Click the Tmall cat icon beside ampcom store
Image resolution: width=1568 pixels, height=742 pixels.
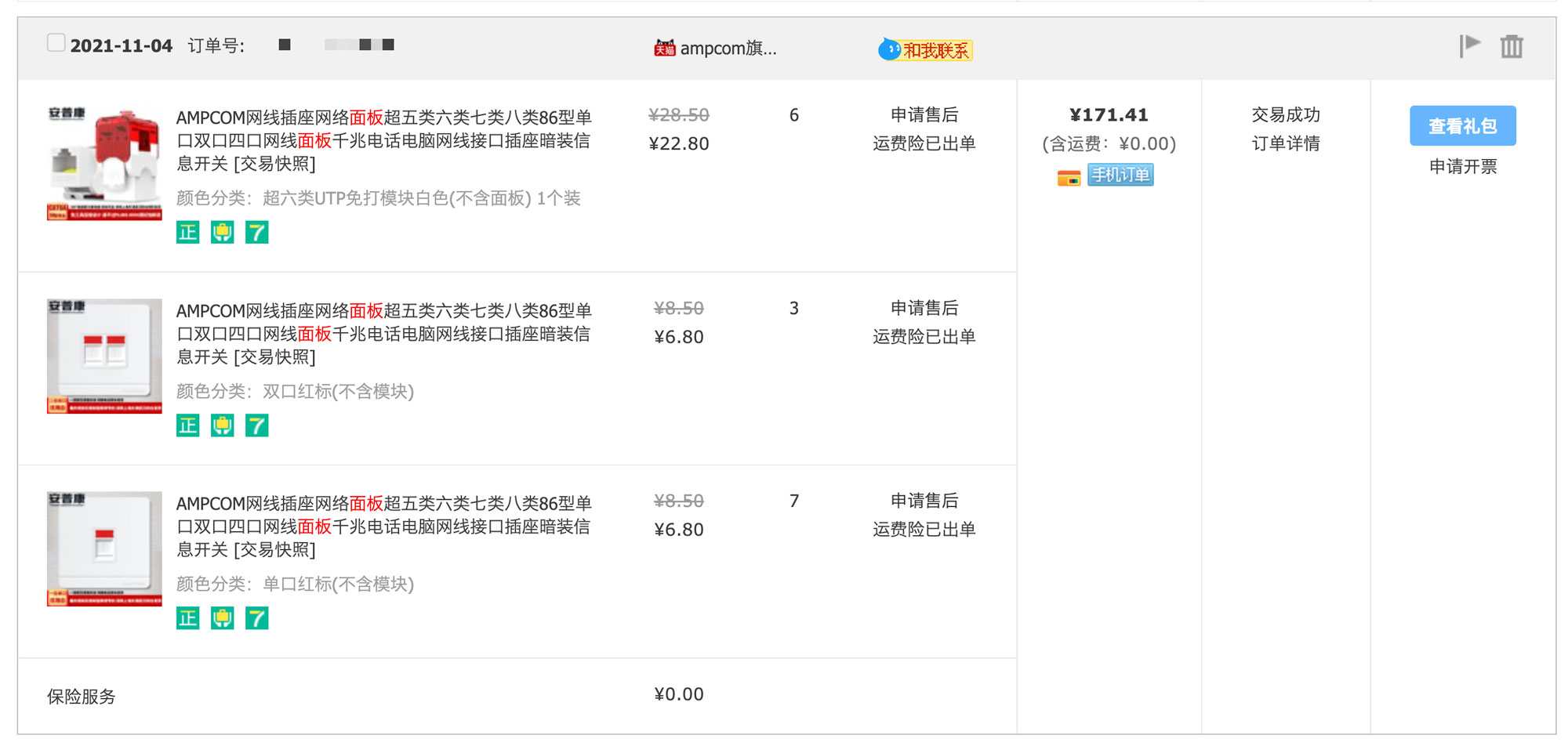(x=664, y=49)
